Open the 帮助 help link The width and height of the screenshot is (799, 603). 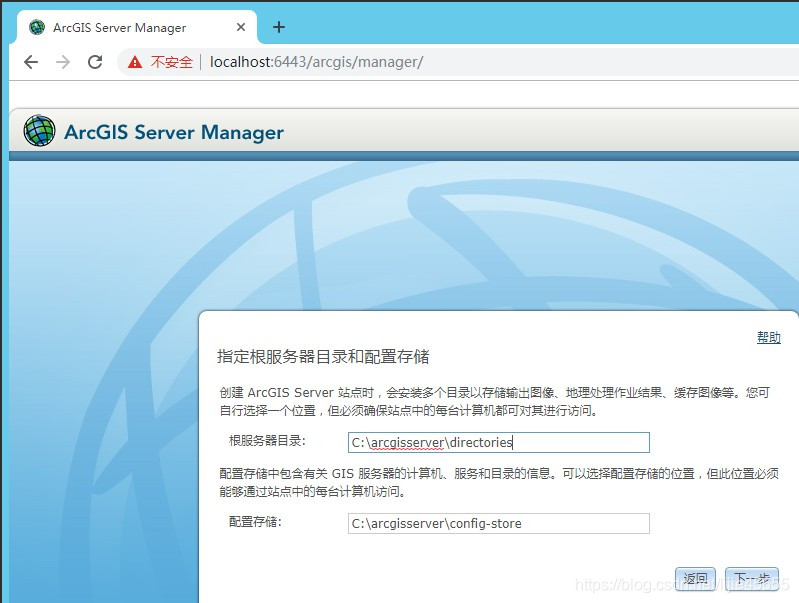(768, 337)
